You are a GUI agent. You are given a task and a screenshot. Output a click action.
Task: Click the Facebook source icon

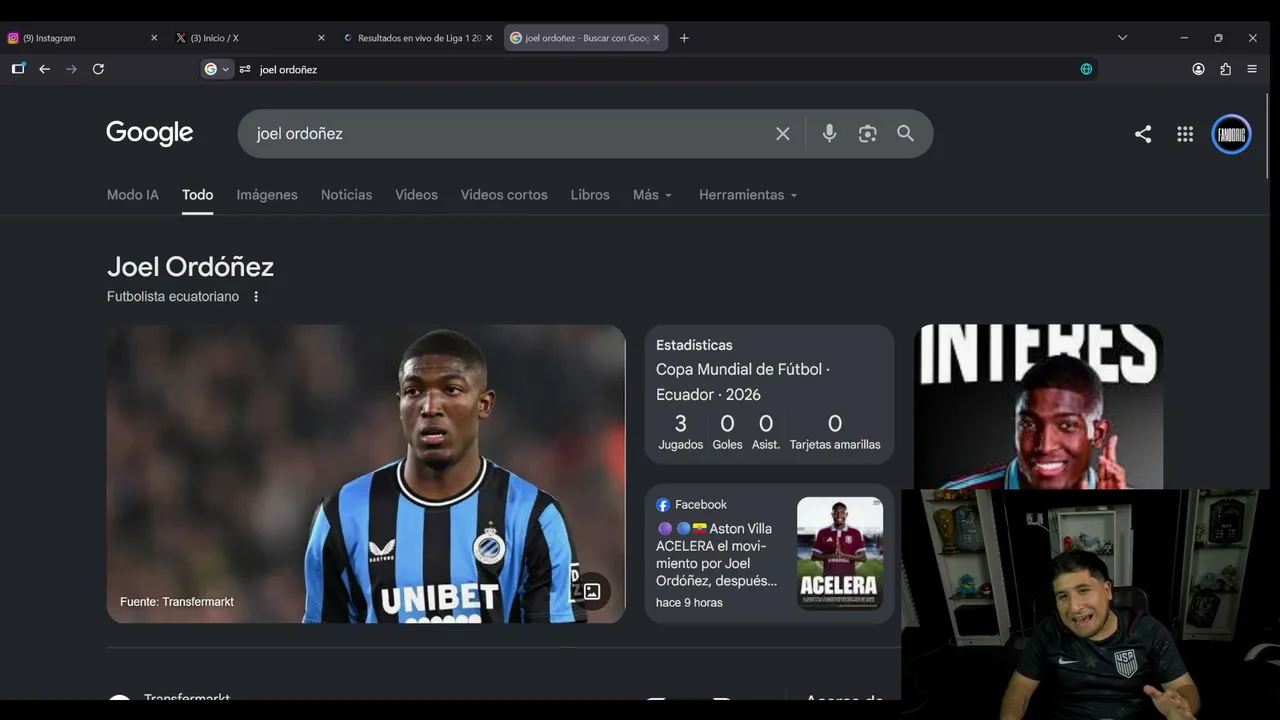pos(663,505)
